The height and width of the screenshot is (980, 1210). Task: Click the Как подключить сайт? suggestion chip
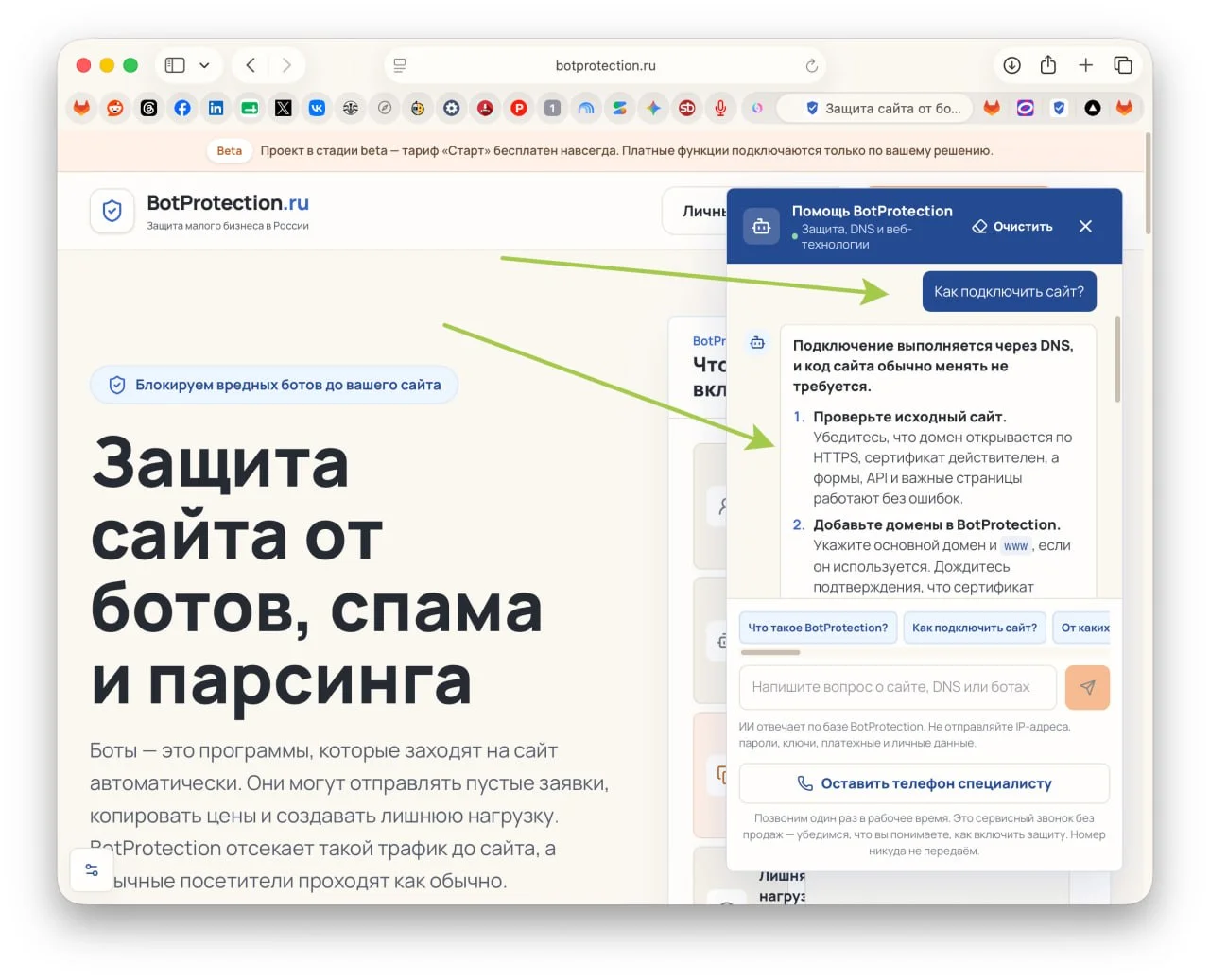coord(975,628)
